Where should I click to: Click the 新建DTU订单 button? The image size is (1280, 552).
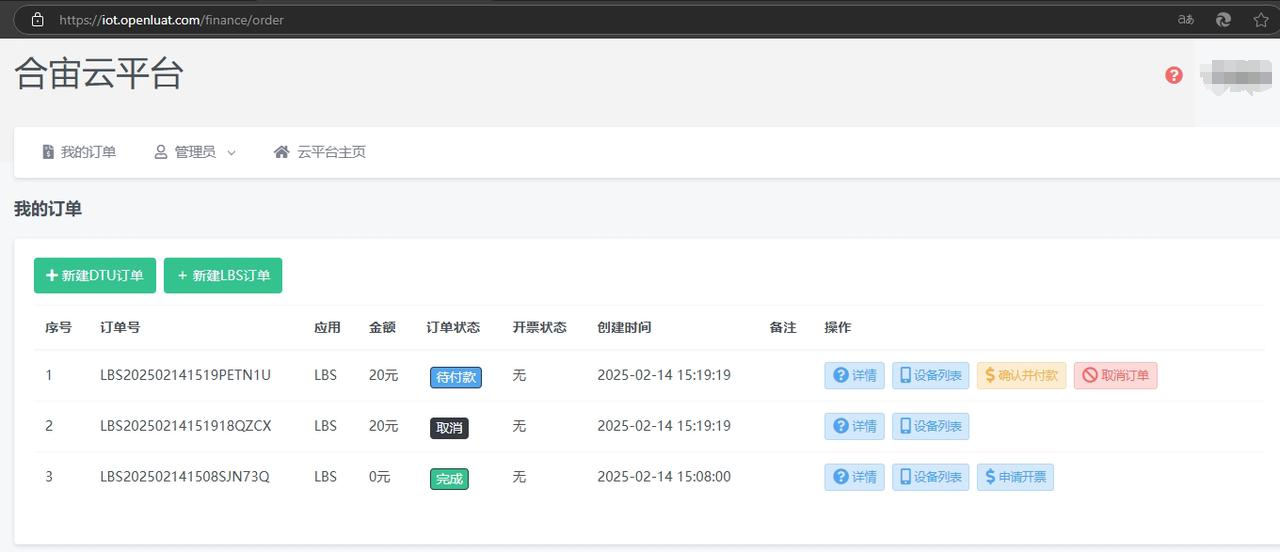coord(95,275)
